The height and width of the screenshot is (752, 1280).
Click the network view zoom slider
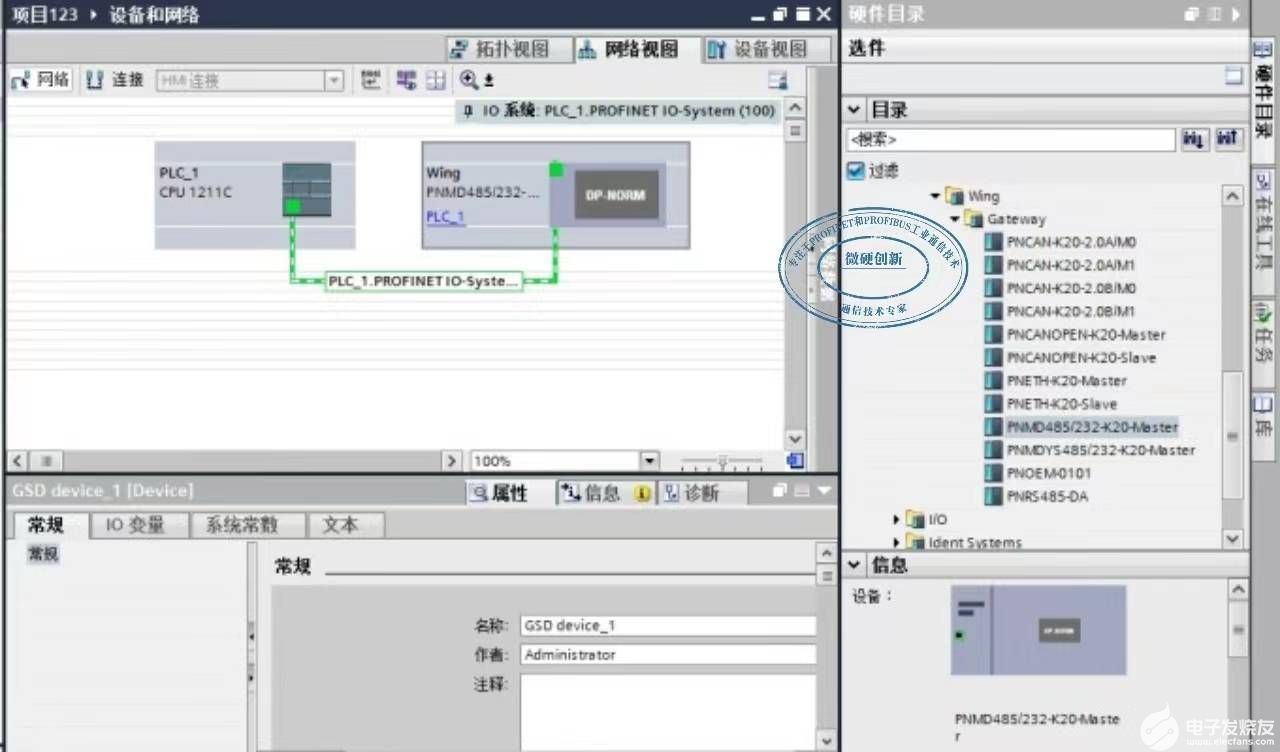point(722,461)
